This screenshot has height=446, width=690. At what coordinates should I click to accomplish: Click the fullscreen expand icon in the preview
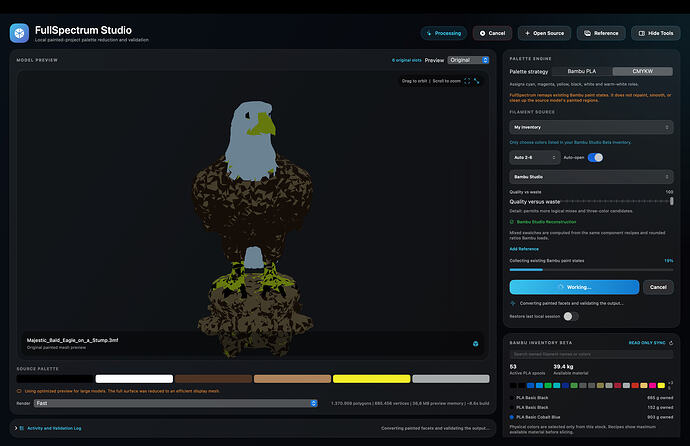click(467, 81)
